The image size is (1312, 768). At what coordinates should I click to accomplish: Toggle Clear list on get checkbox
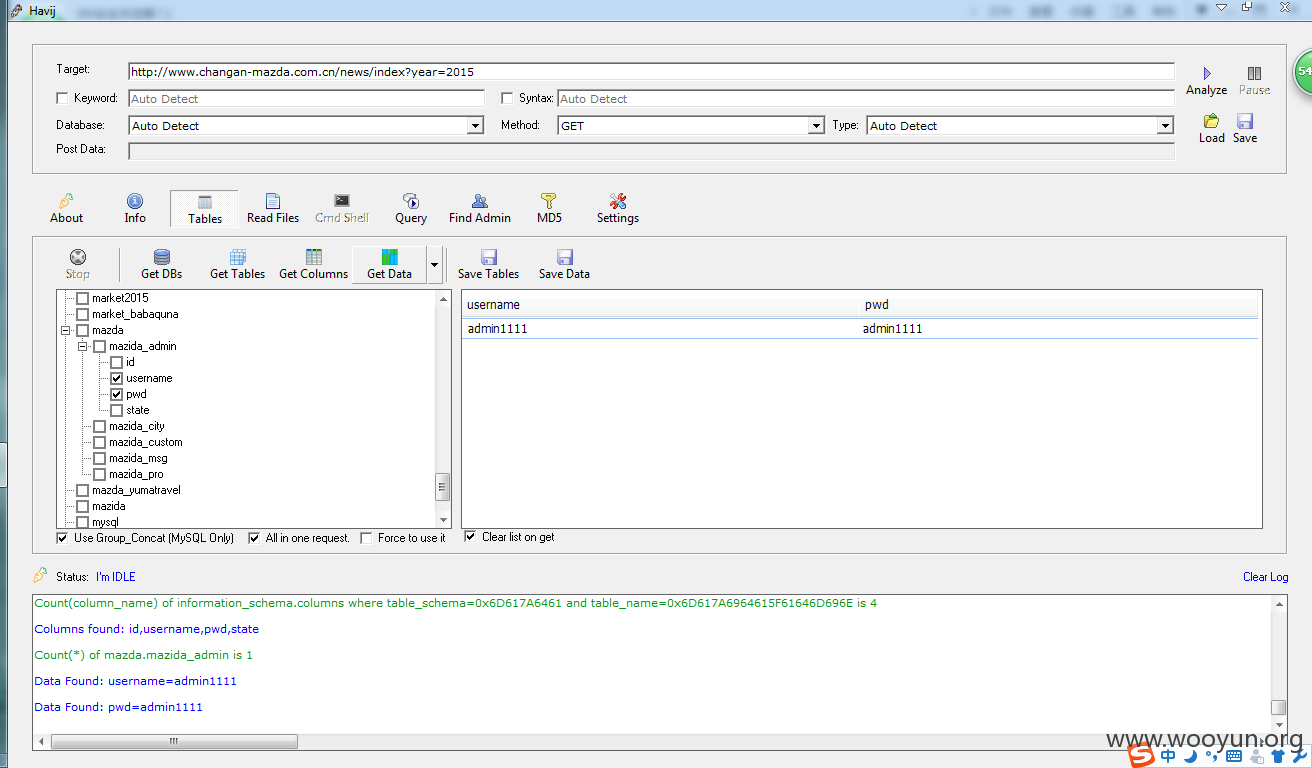tap(470, 537)
